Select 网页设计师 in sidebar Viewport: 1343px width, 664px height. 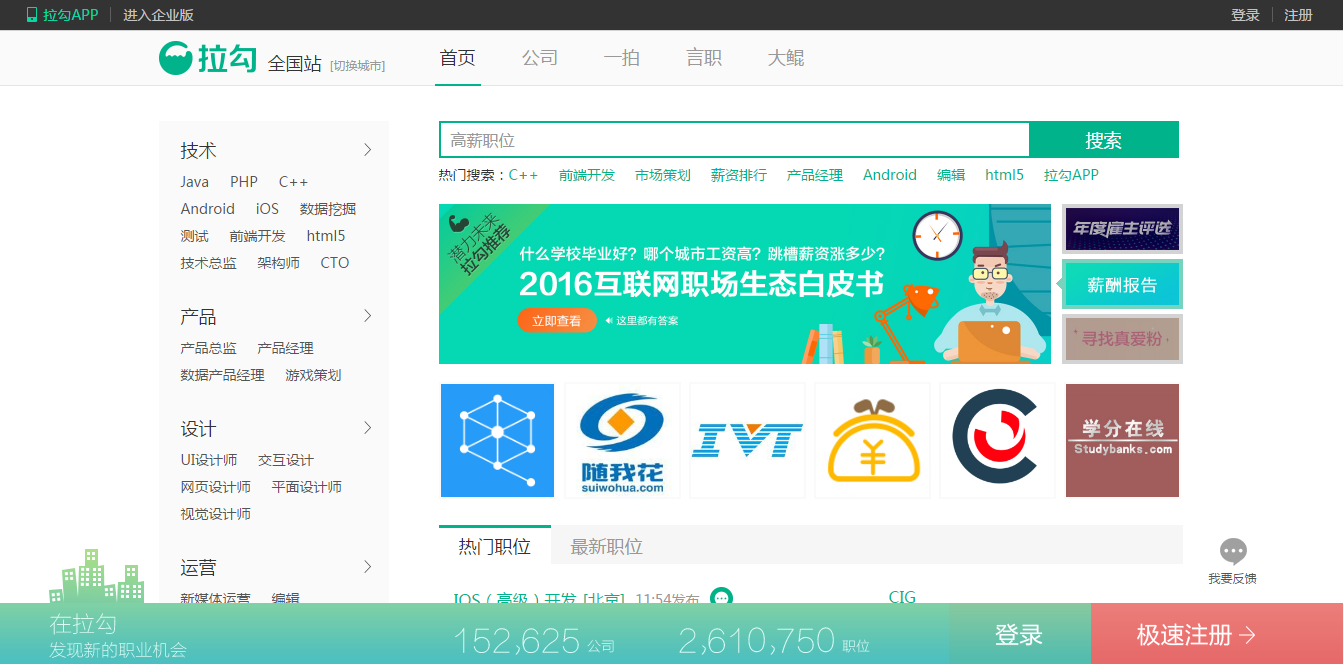[x=216, y=487]
